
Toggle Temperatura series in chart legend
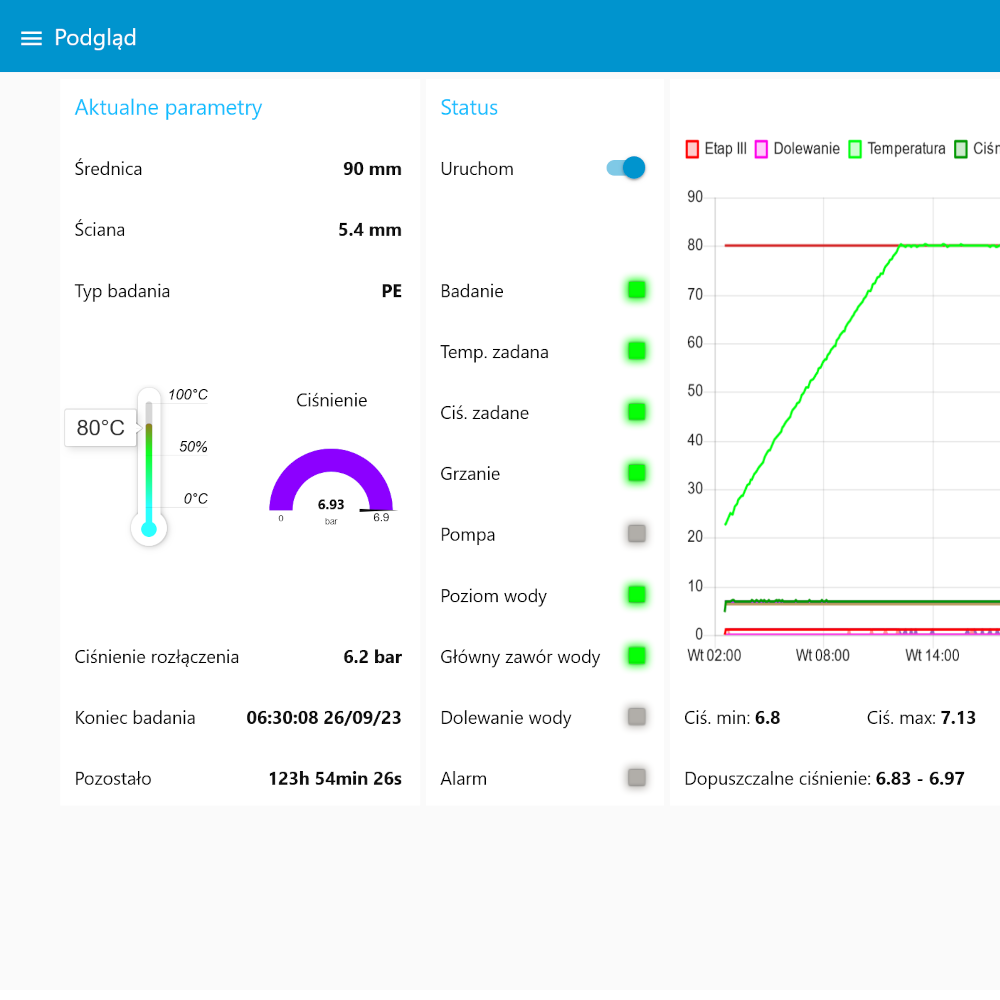click(x=897, y=149)
